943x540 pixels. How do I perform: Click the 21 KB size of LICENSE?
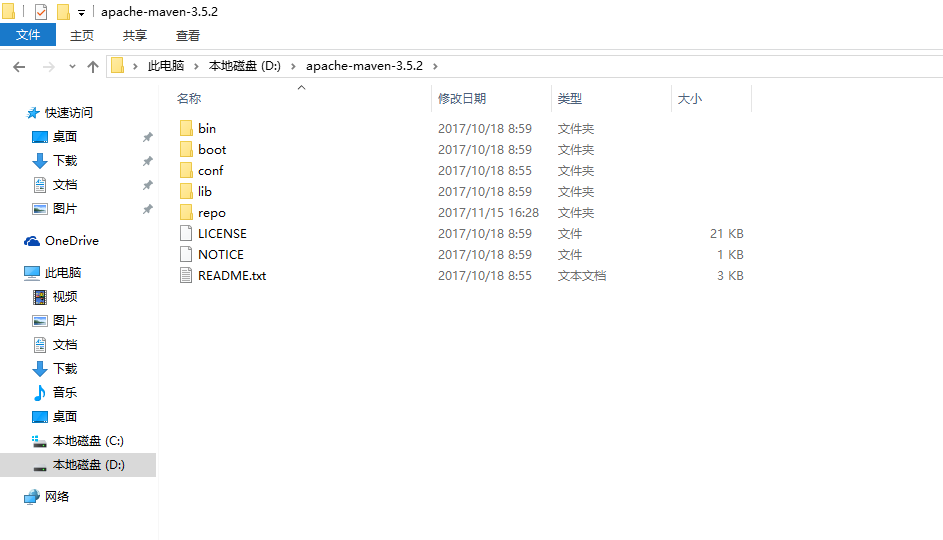[x=726, y=233]
